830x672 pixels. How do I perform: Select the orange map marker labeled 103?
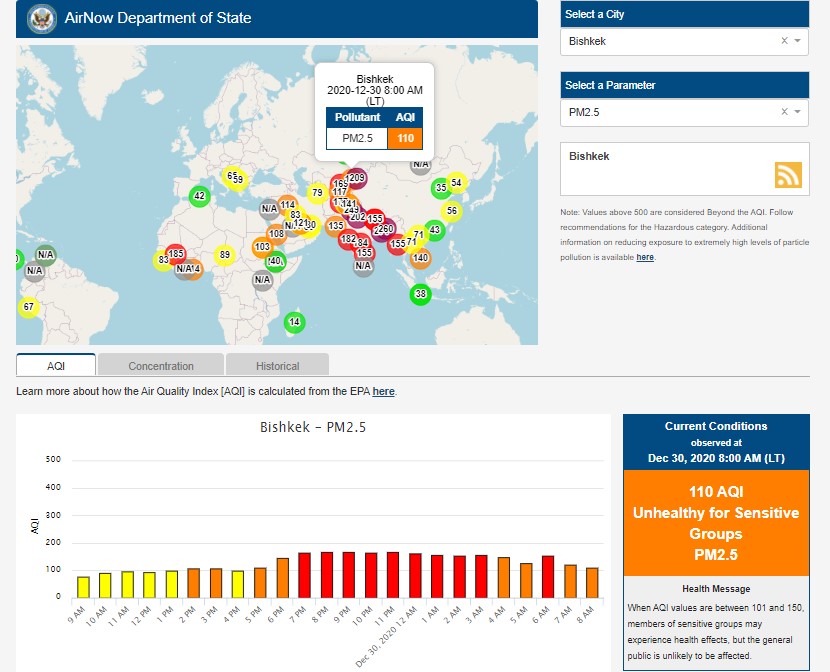262,247
